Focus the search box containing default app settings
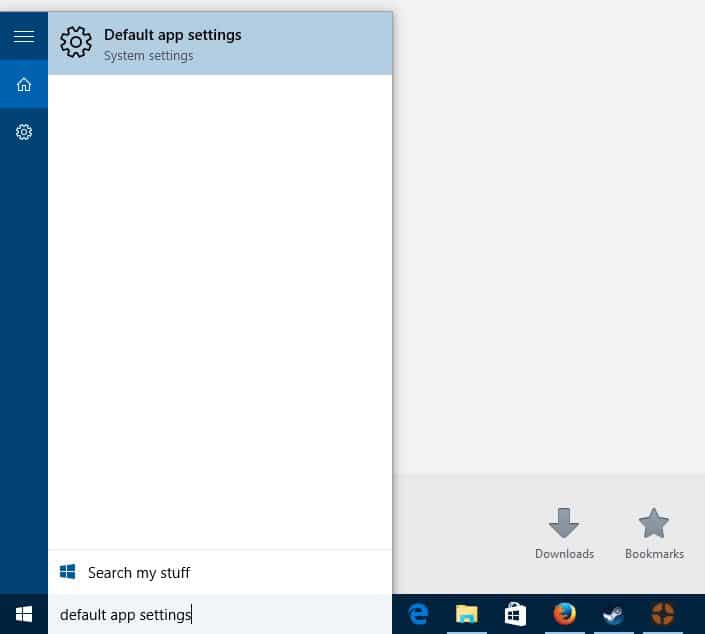 (220, 614)
